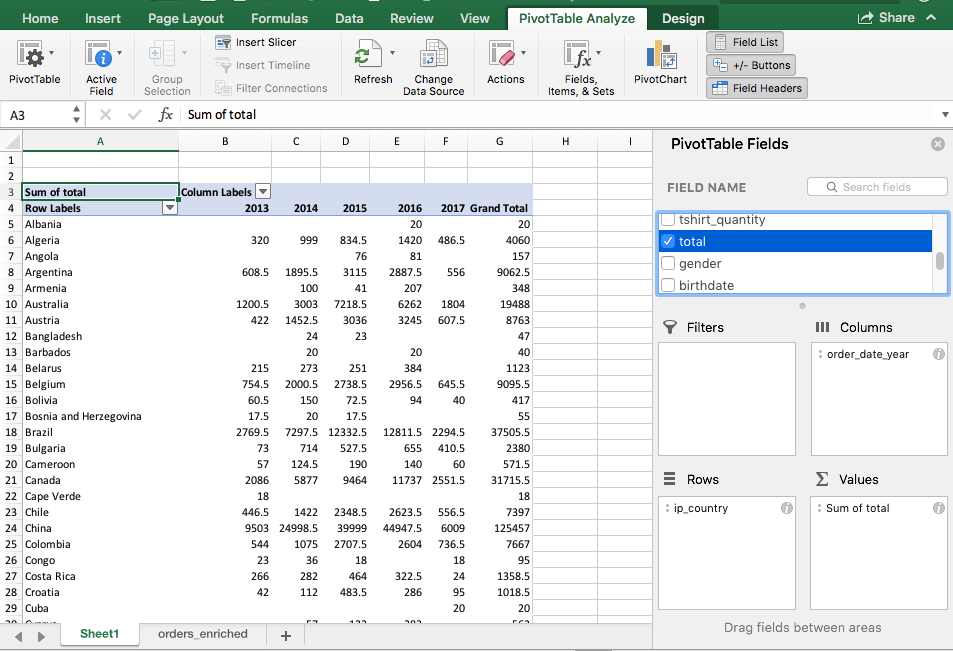Check the gender field

[x=666, y=263]
